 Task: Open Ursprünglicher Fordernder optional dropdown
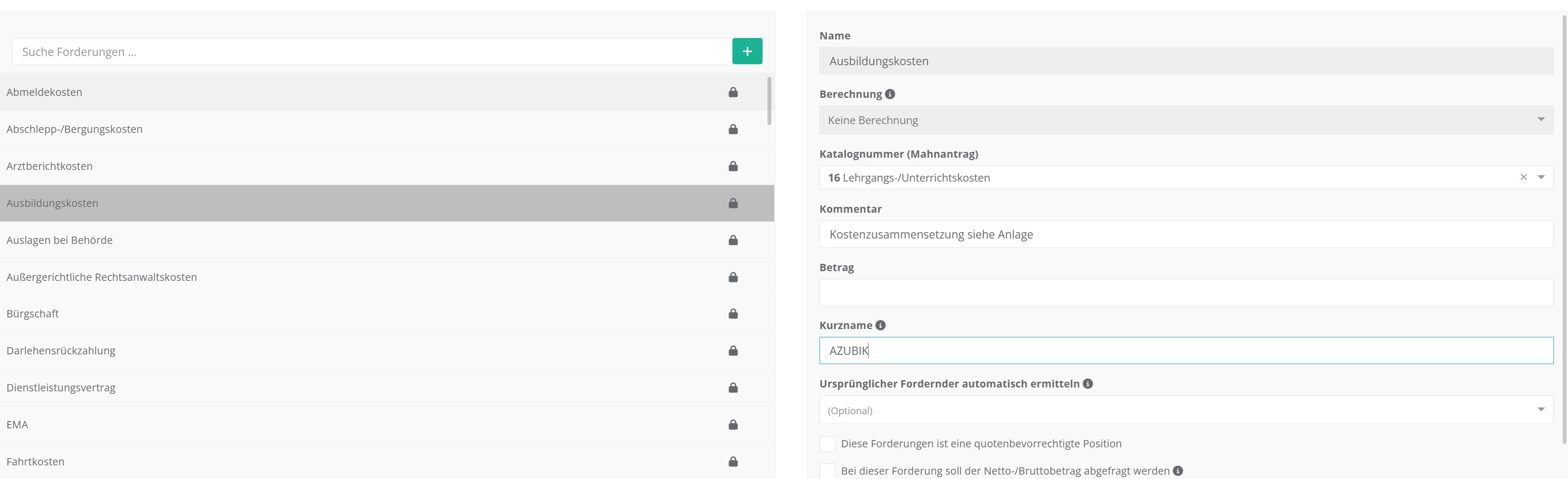(x=1186, y=410)
